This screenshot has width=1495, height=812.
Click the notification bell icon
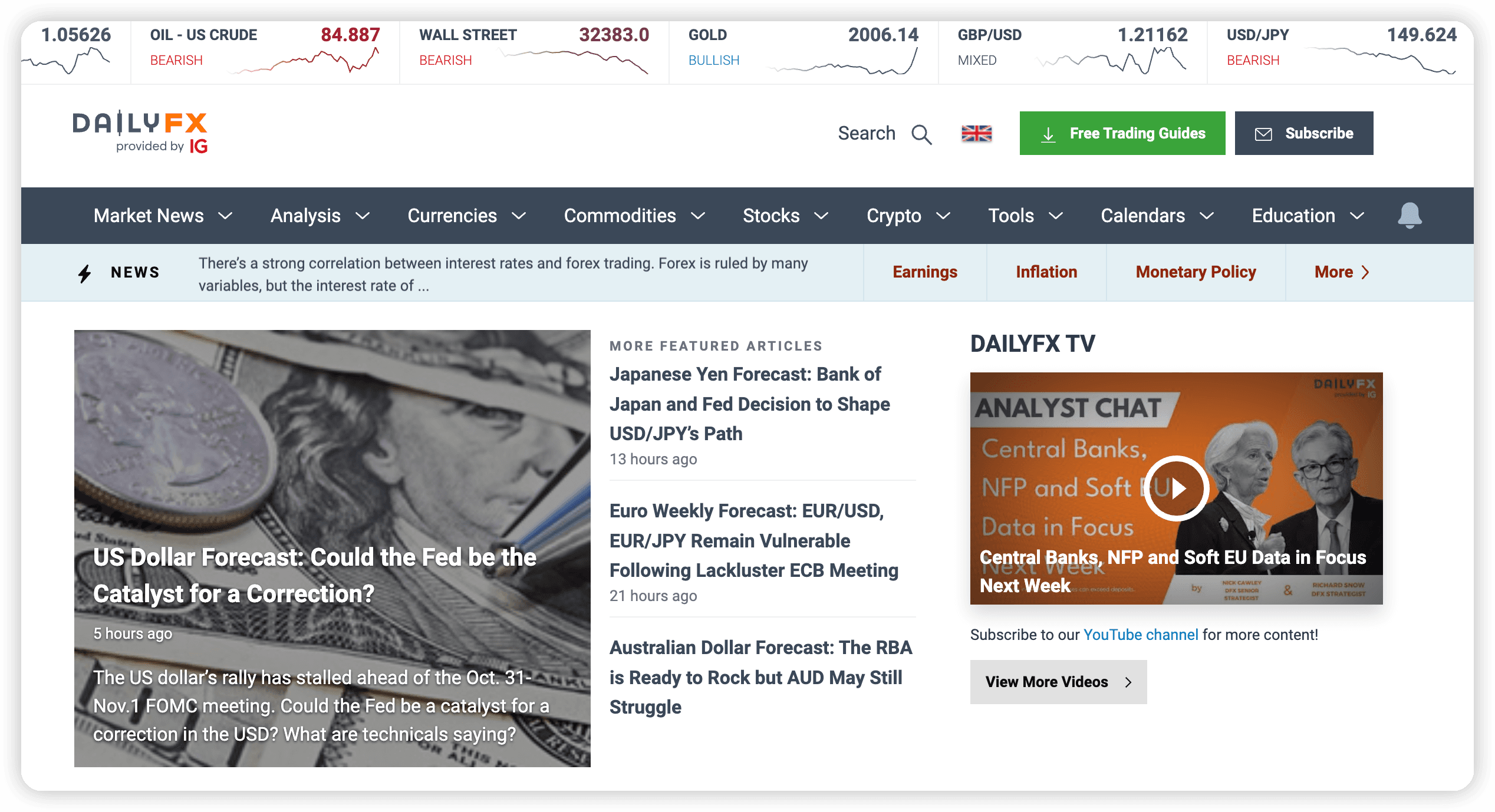(1410, 216)
